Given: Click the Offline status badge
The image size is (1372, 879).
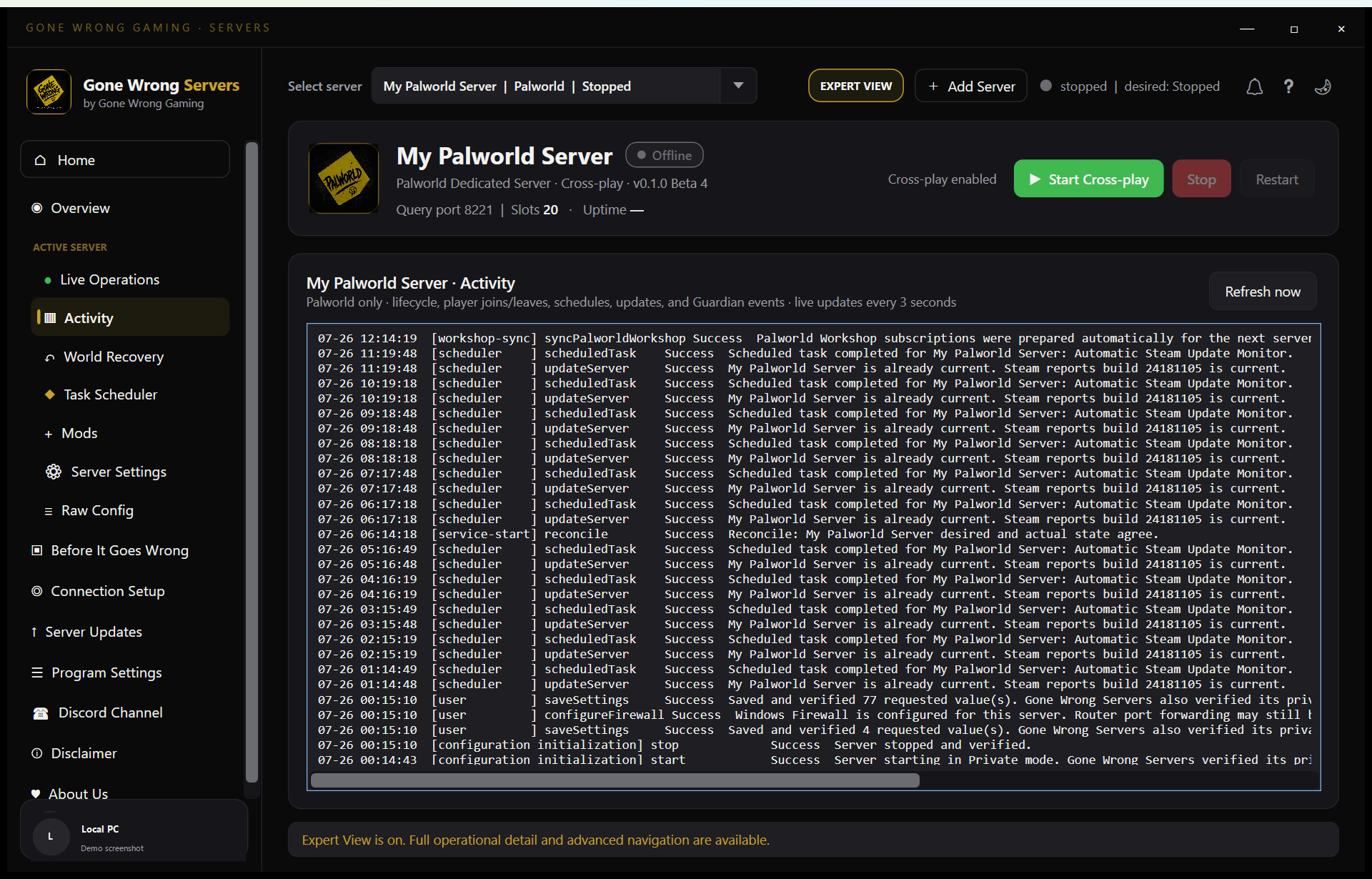Looking at the screenshot, I should coord(664,155).
